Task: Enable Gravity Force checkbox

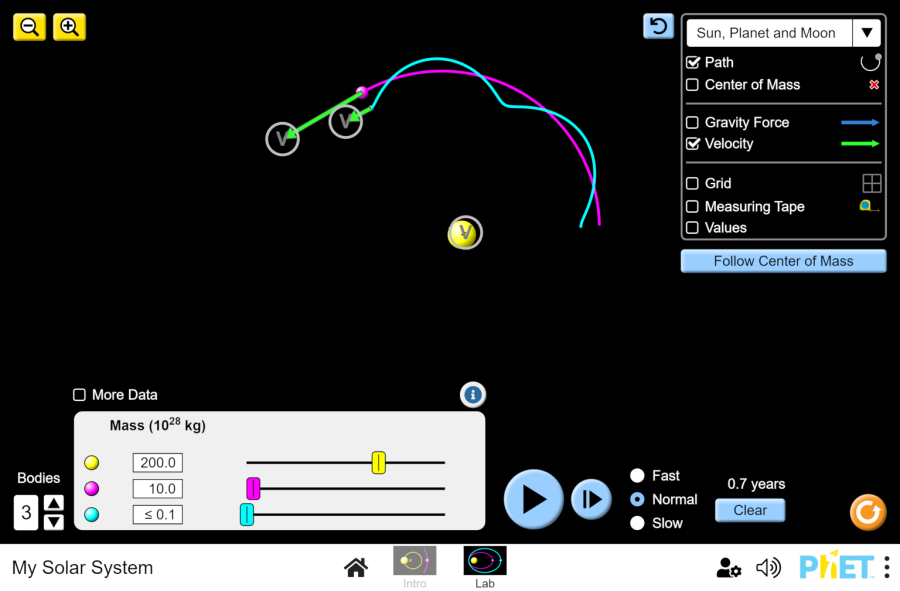Action: [x=693, y=122]
